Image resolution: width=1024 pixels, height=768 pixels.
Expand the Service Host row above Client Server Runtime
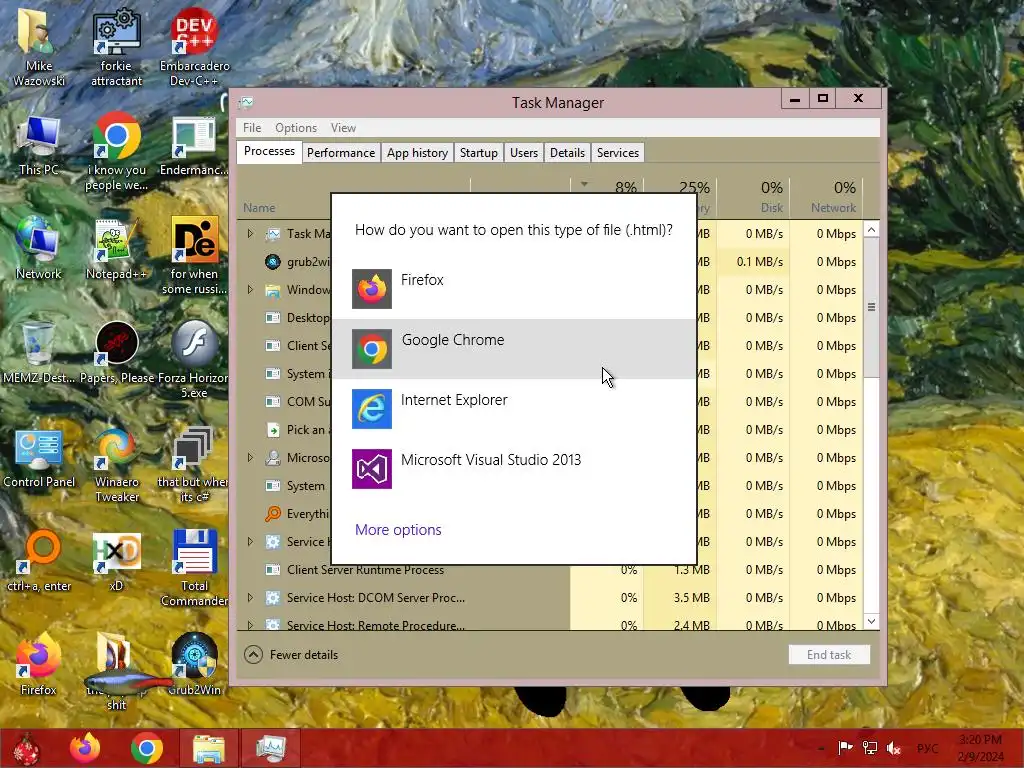(x=250, y=541)
